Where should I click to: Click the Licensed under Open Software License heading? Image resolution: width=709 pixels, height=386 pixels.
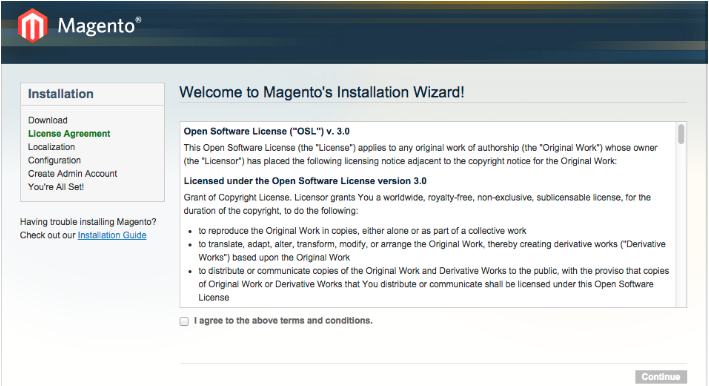(305, 181)
